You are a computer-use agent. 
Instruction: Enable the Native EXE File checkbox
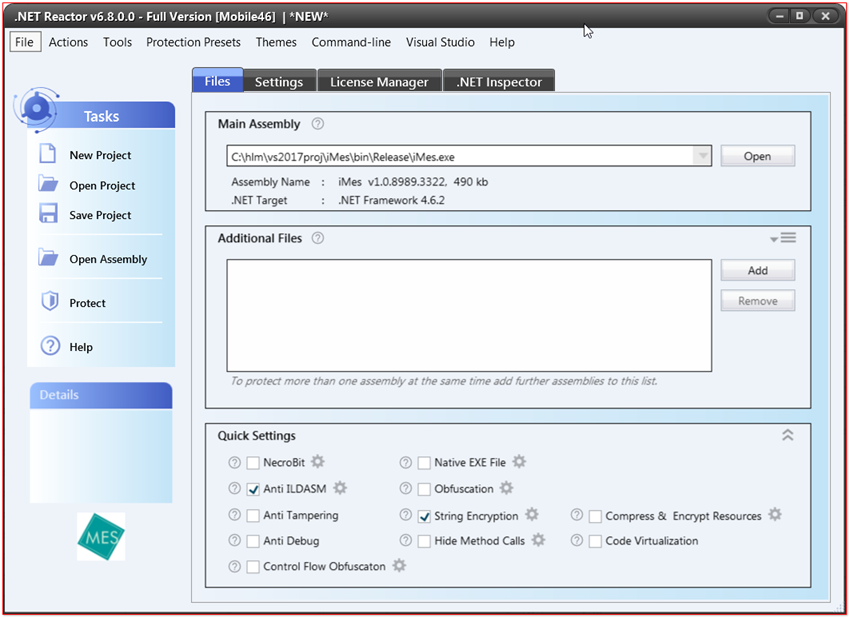pos(424,463)
